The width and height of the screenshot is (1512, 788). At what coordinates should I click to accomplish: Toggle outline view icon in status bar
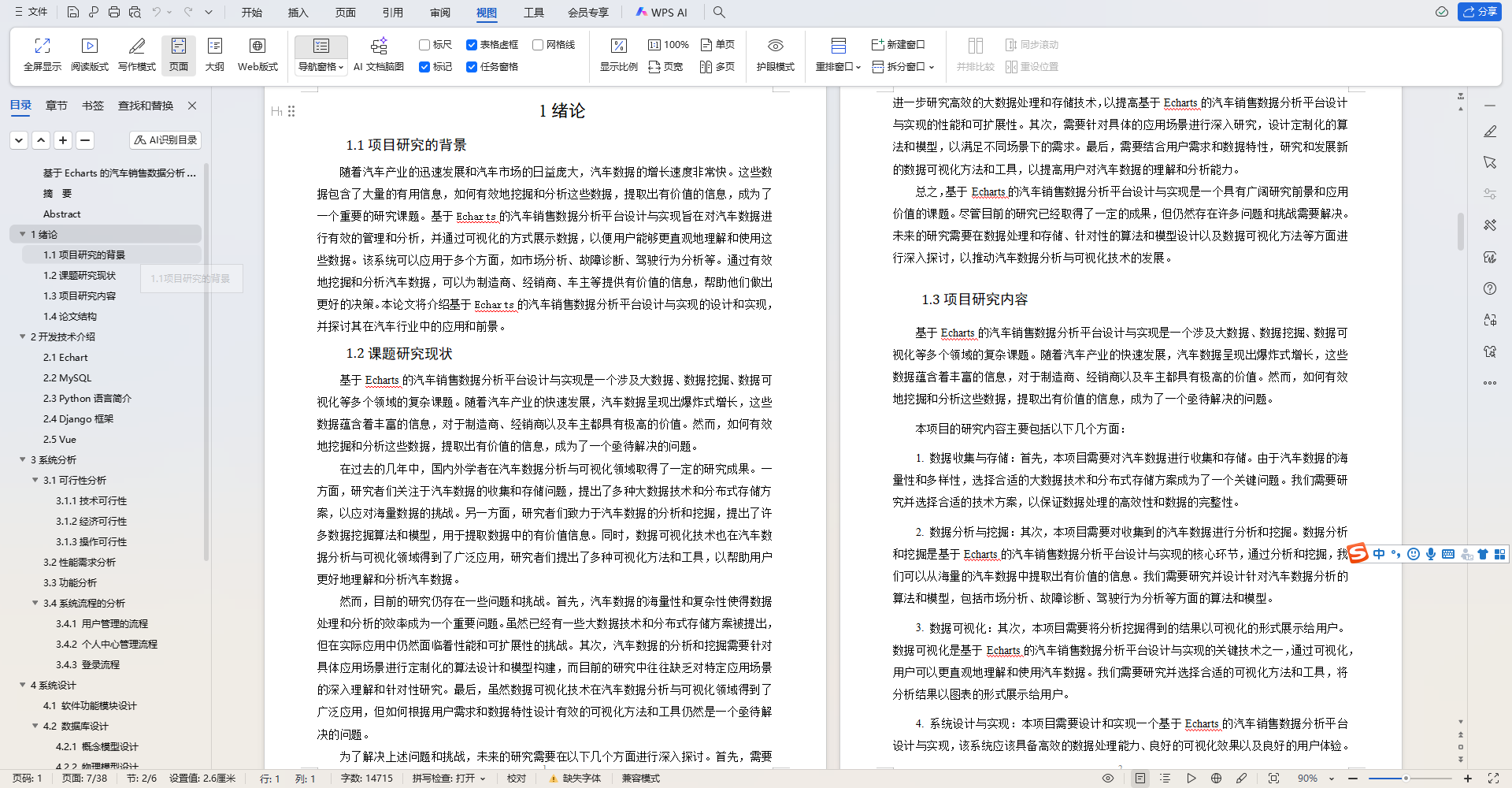[x=1165, y=778]
